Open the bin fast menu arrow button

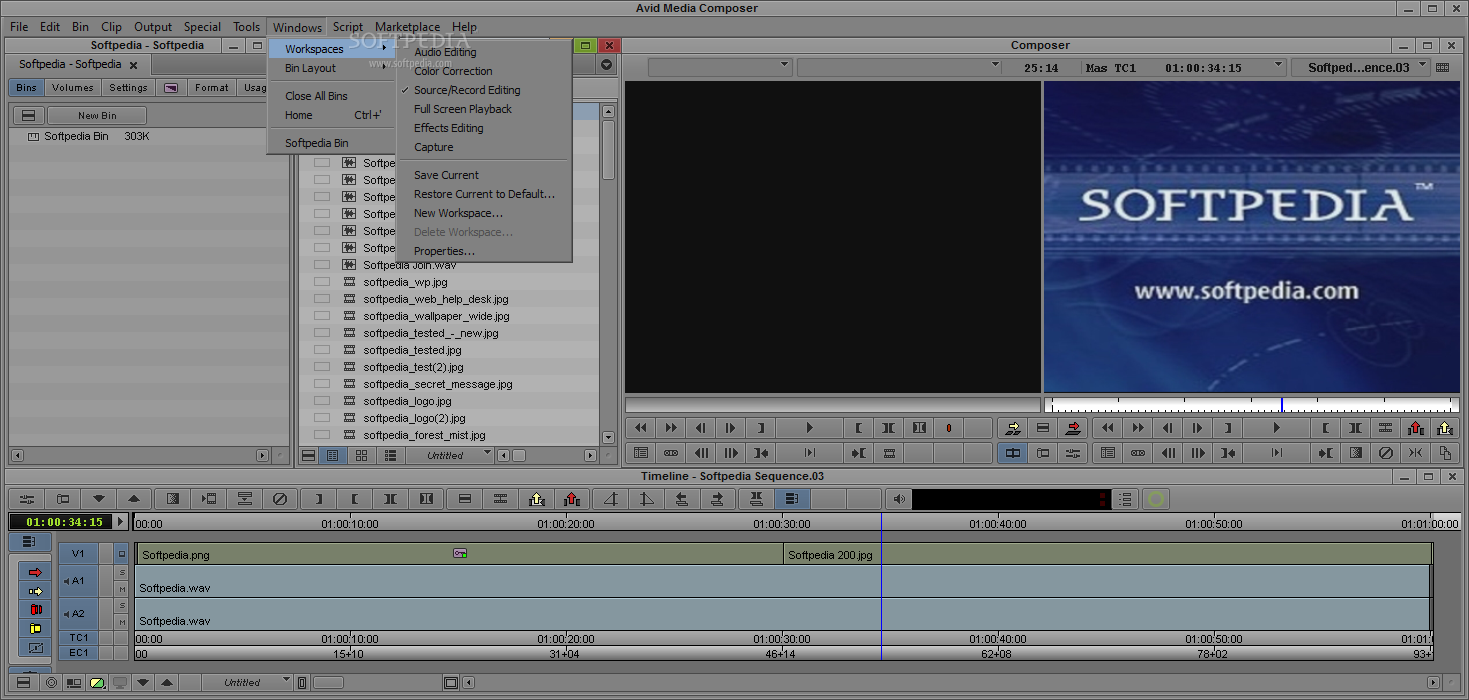click(606, 65)
